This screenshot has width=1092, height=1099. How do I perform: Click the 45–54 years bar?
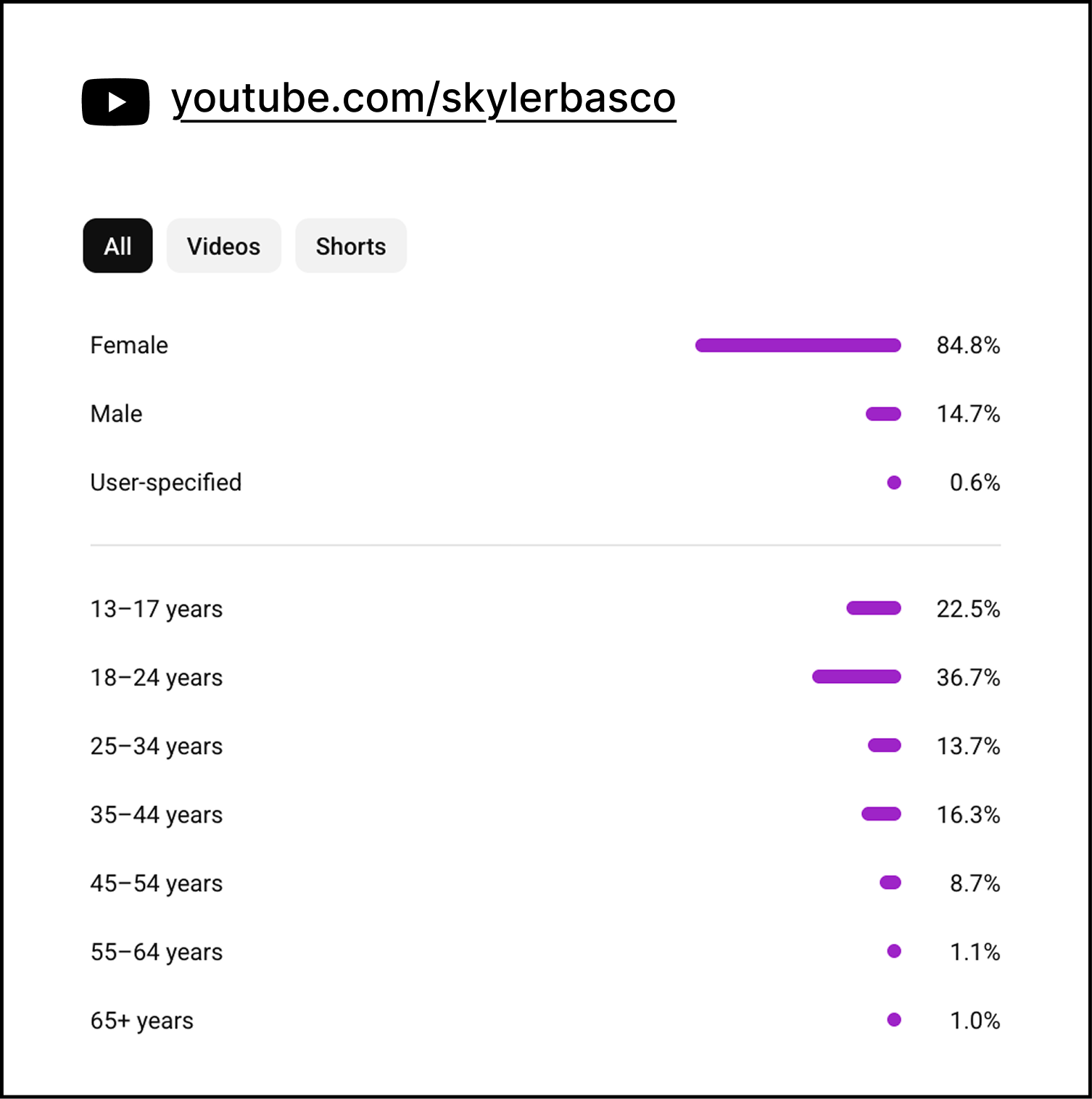click(x=890, y=883)
